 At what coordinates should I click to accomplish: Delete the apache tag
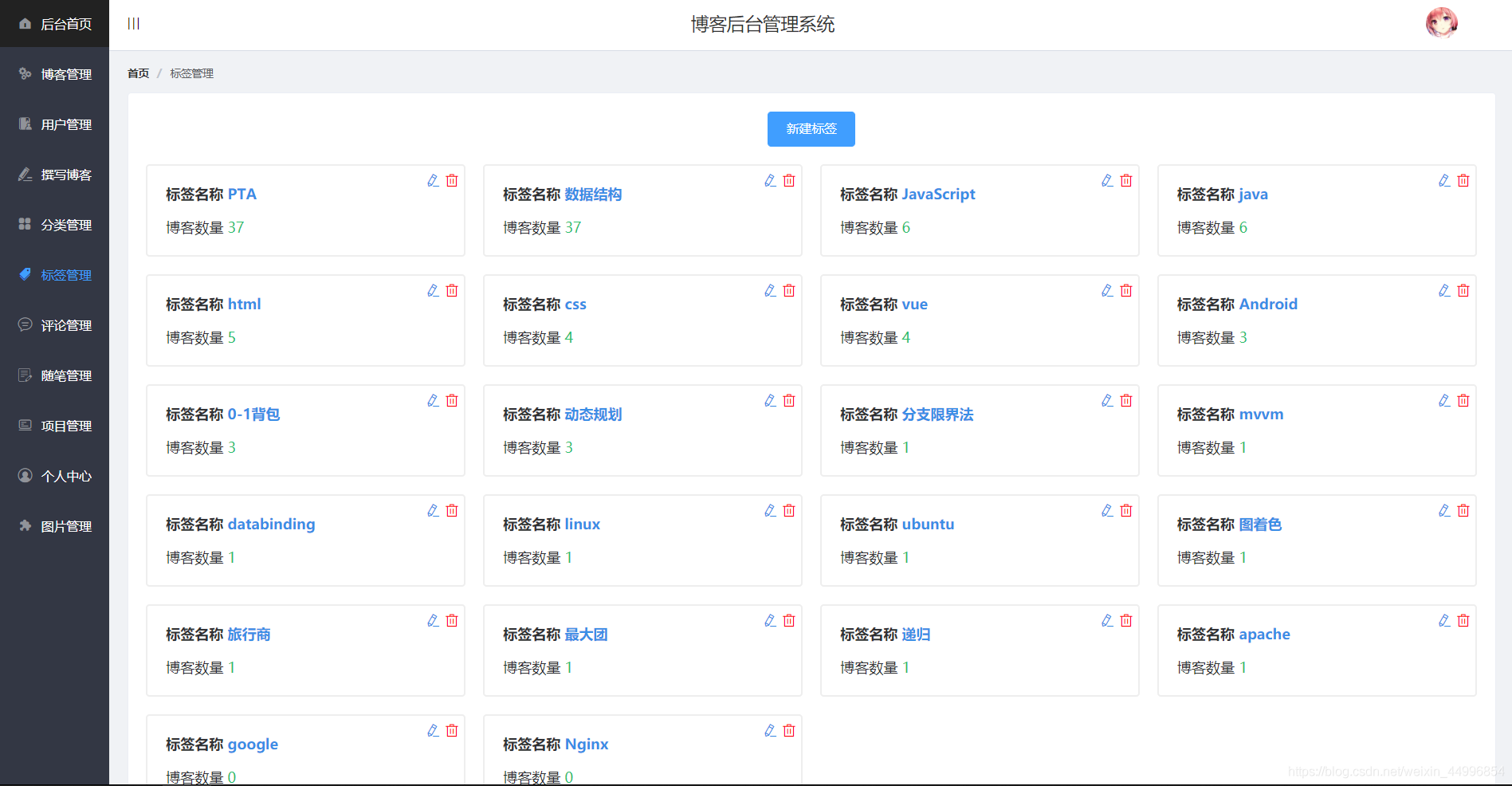coord(1463,620)
